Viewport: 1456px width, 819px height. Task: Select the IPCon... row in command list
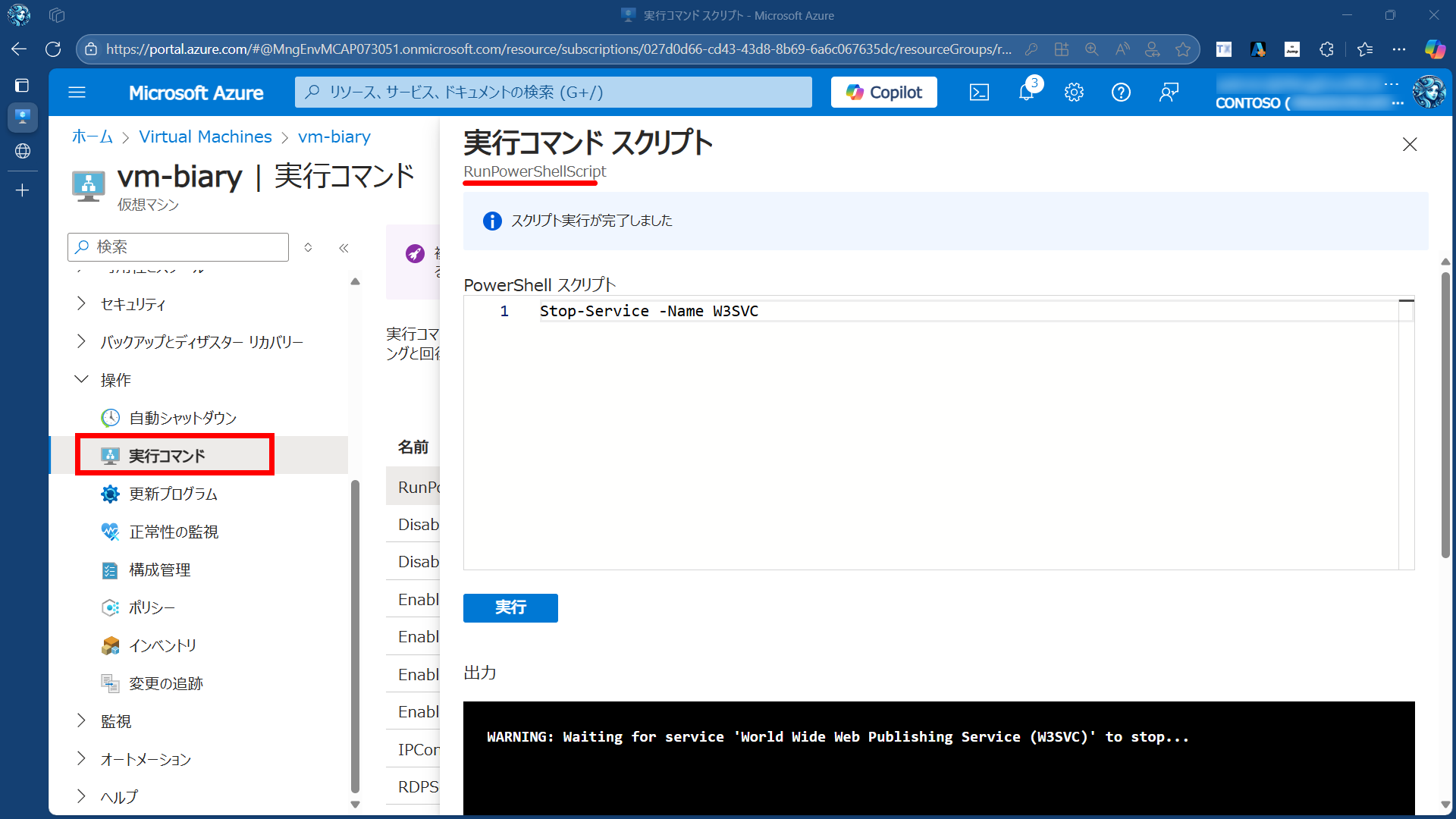(x=413, y=749)
